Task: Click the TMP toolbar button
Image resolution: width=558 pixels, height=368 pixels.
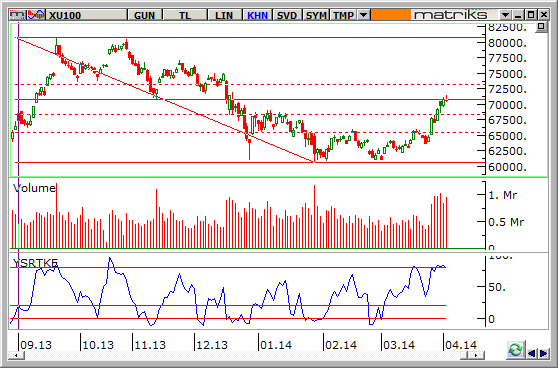Action: pyautogui.click(x=344, y=15)
